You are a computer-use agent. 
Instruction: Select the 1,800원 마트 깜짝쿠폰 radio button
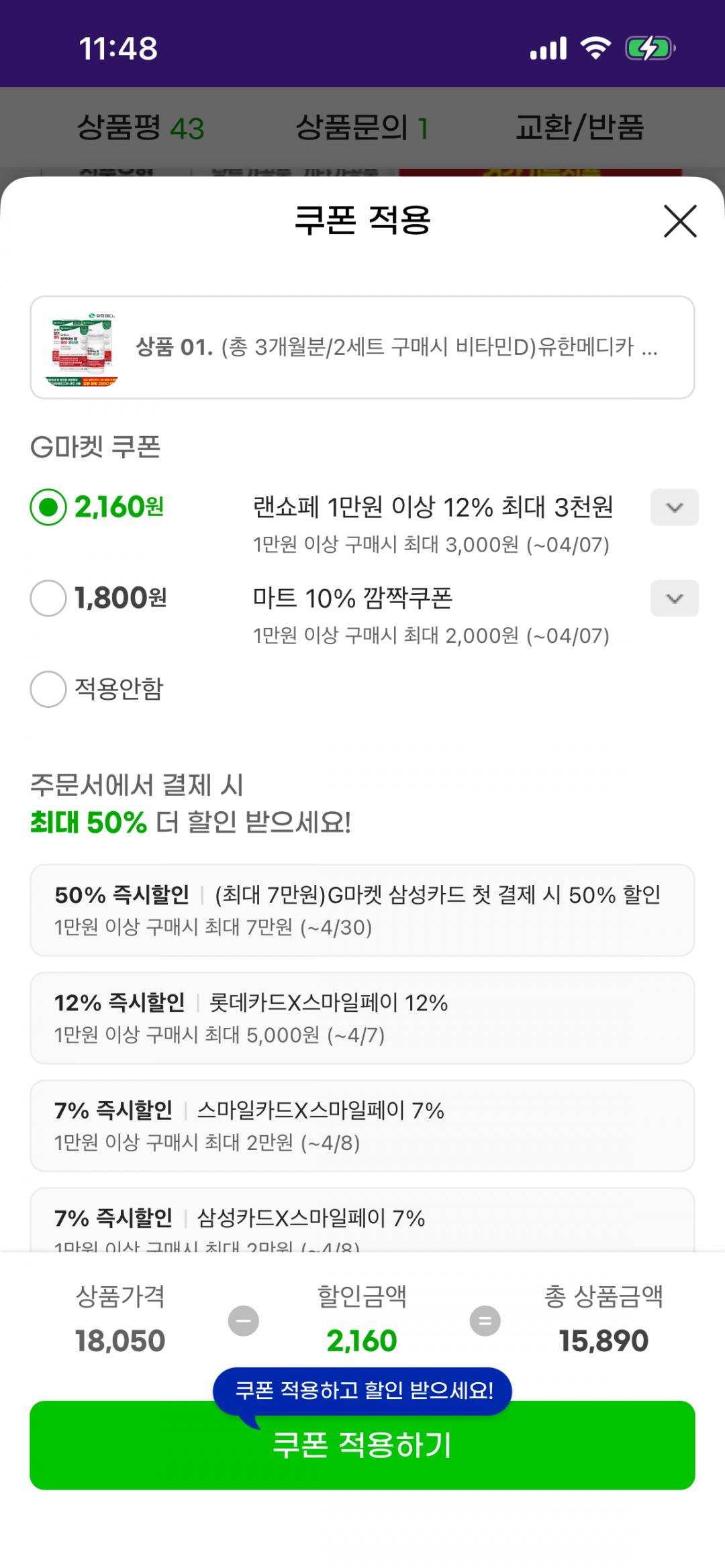click(48, 598)
